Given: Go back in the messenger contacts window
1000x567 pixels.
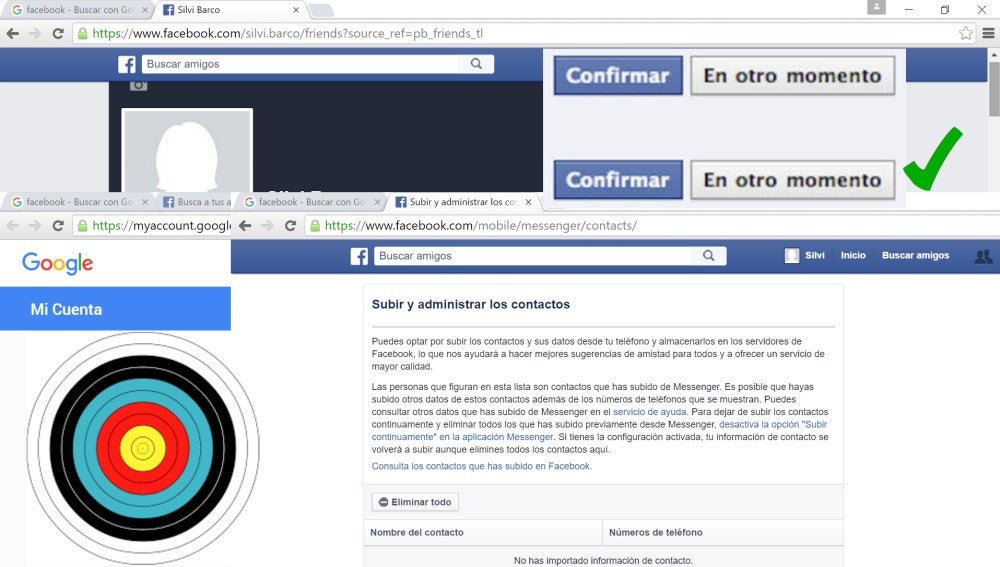Looking at the screenshot, I should click(x=245, y=226).
